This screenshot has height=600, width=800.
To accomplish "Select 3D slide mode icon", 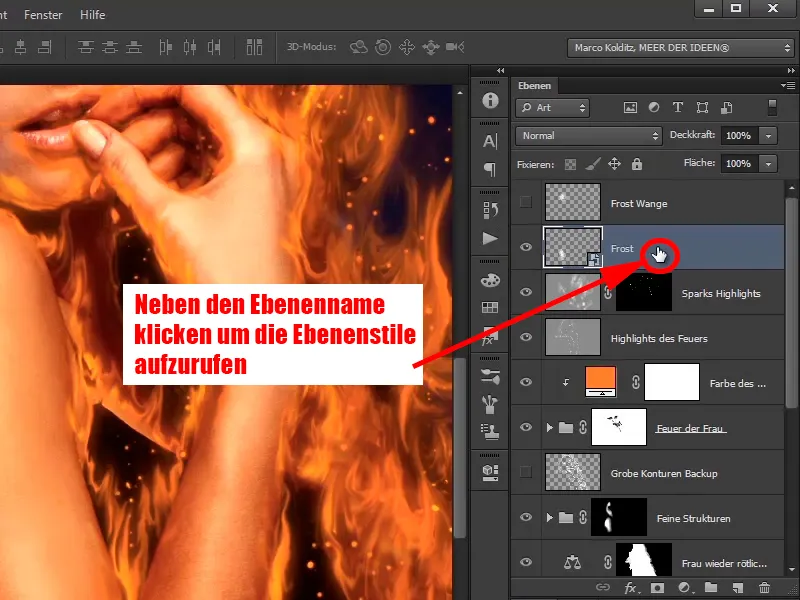I will (431, 47).
